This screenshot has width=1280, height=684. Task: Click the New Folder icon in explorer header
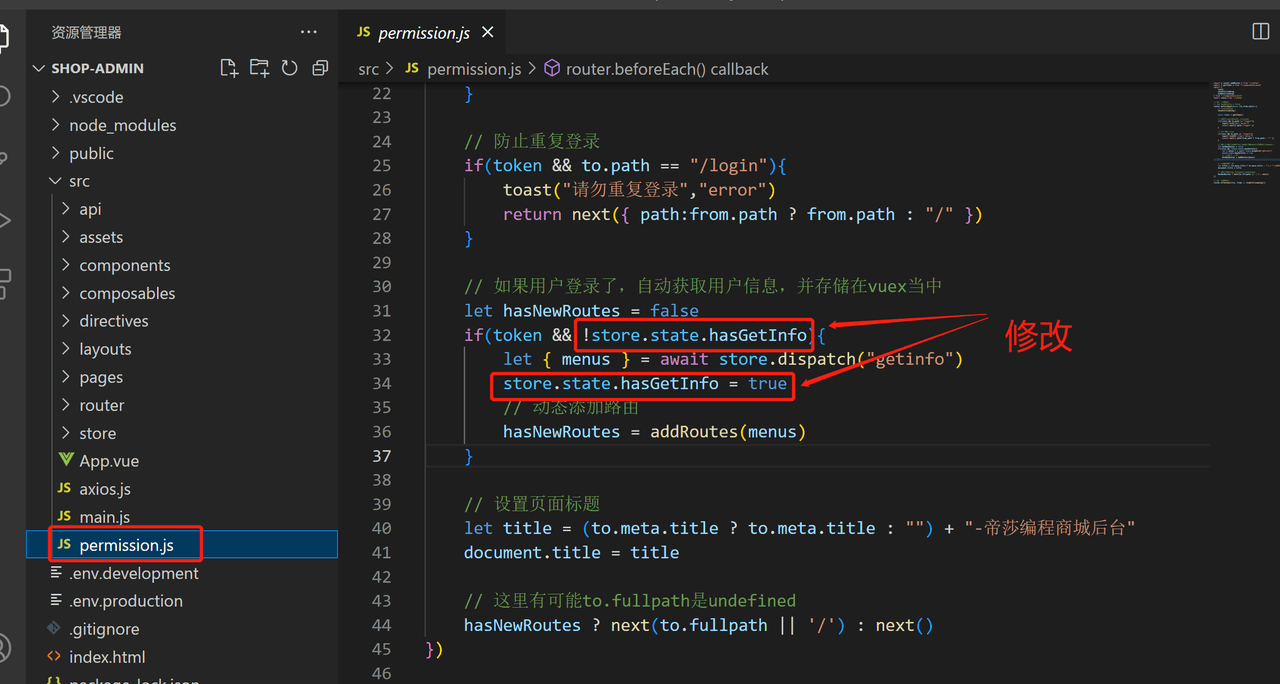point(259,68)
